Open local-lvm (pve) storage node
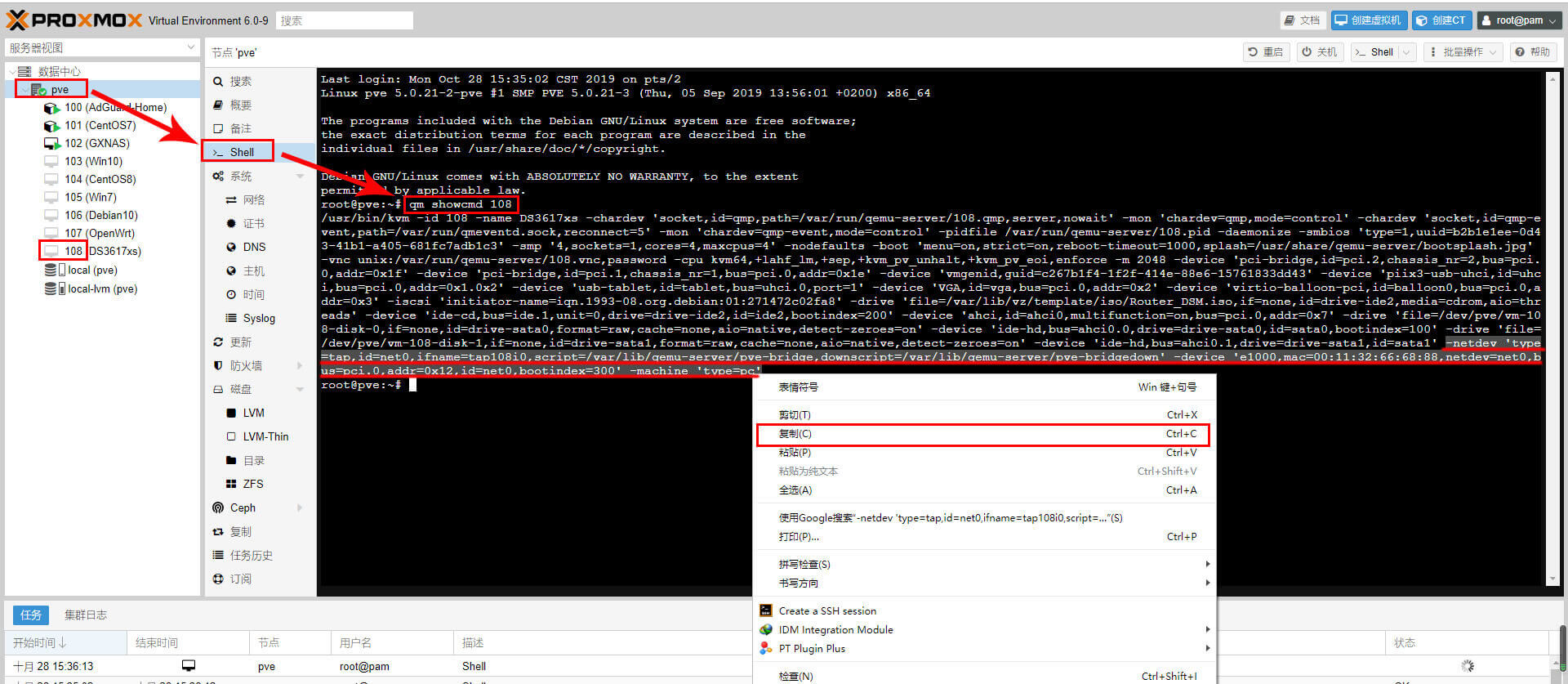The height and width of the screenshot is (684, 1568). point(102,288)
